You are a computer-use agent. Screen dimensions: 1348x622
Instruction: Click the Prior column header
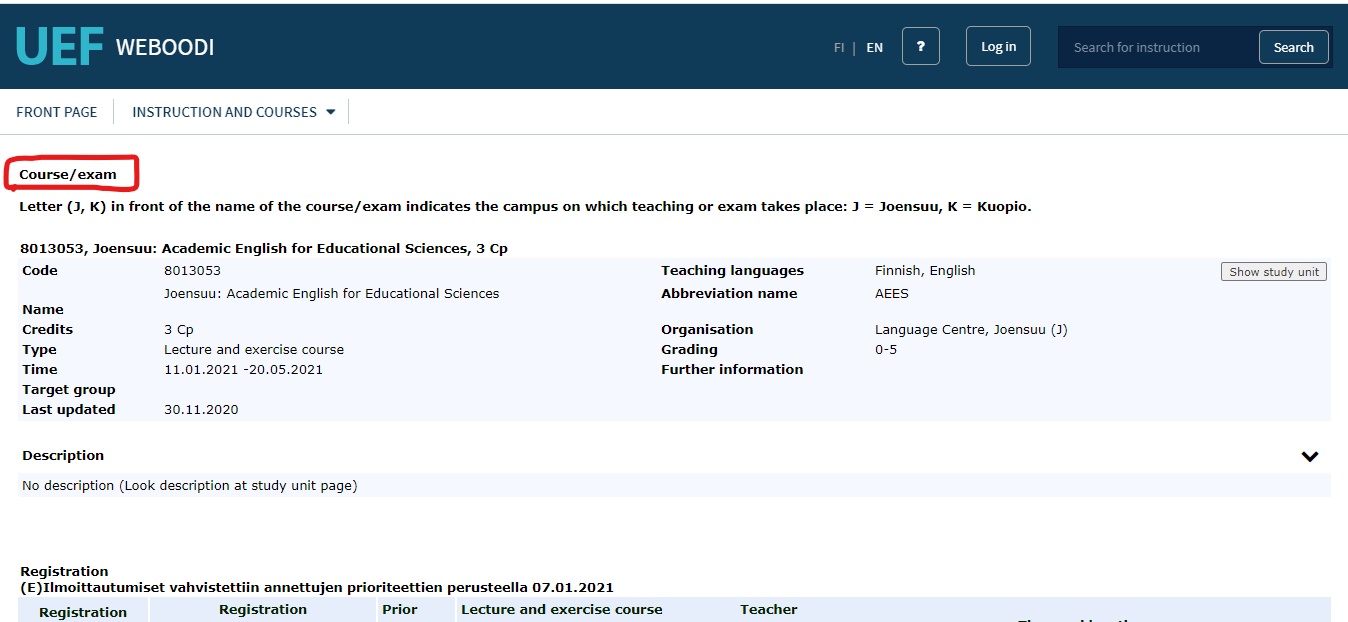tap(400, 609)
